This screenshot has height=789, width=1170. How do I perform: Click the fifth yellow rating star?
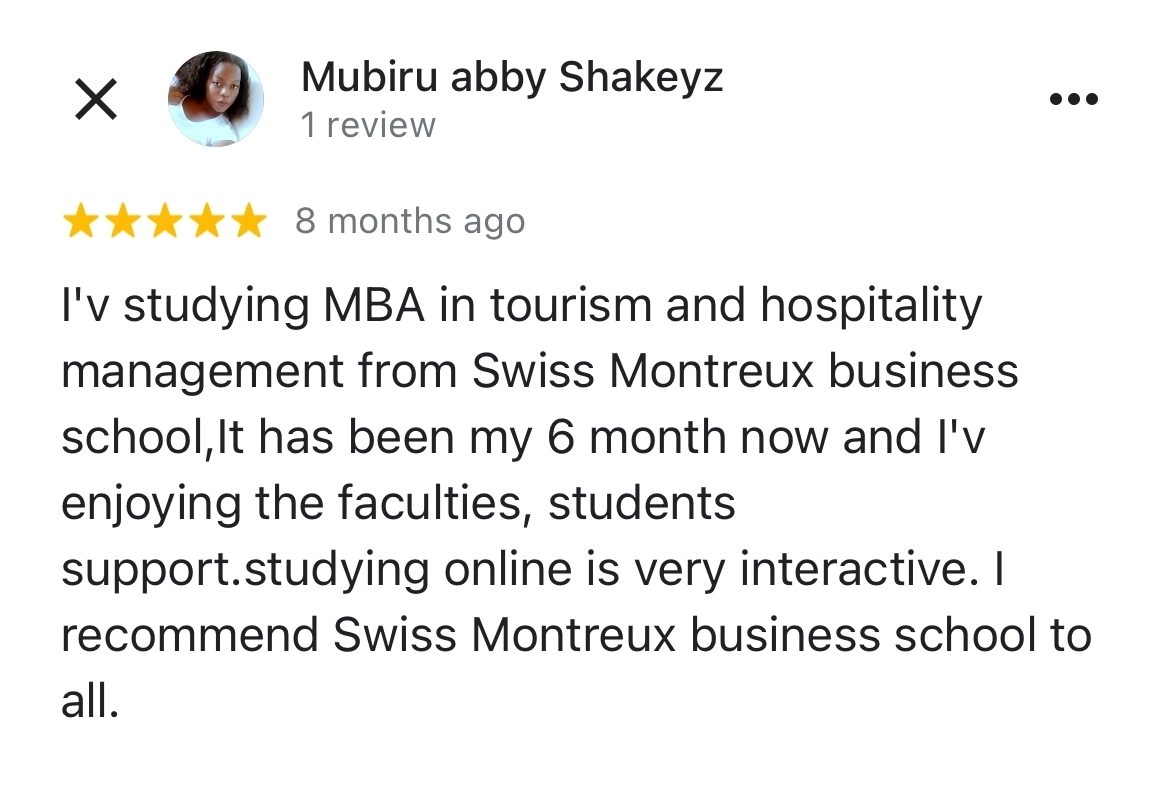pyautogui.click(x=249, y=222)
